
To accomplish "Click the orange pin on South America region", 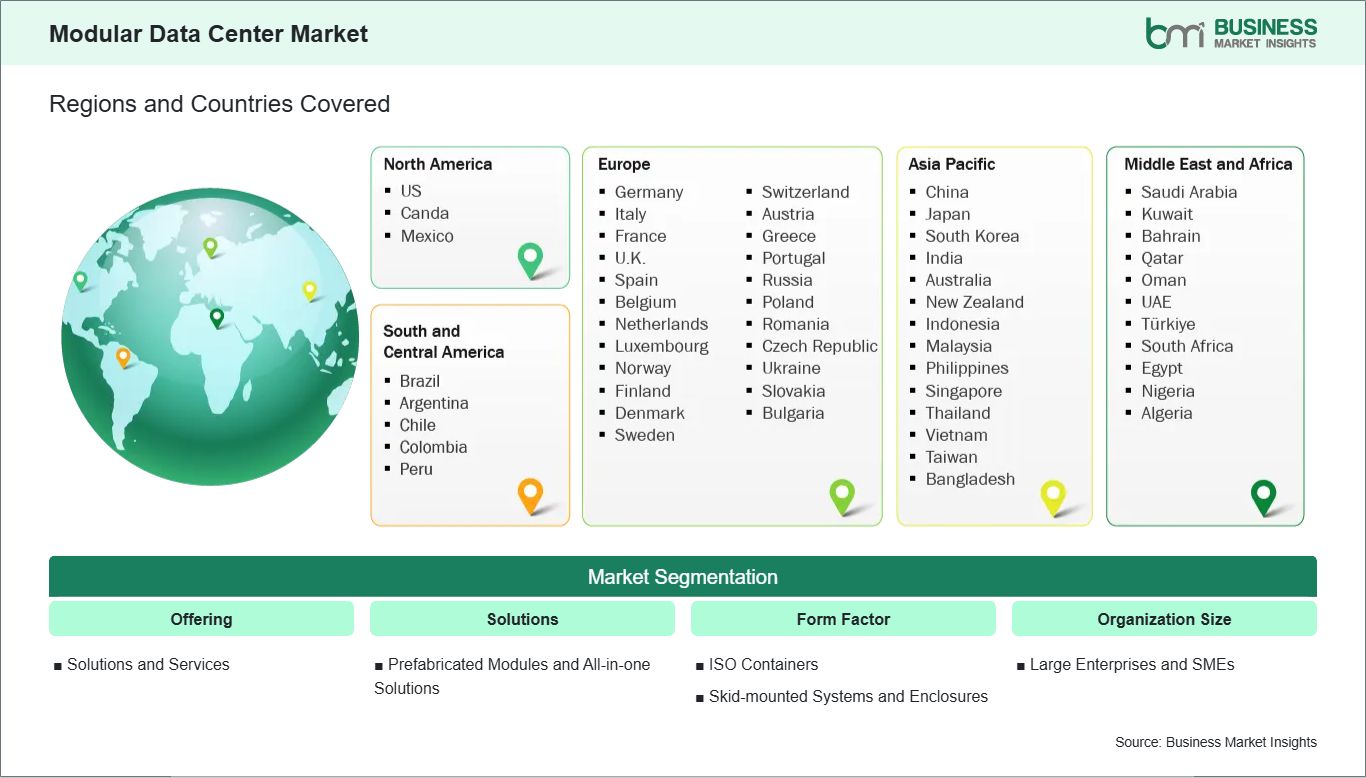I will (124, 354).
